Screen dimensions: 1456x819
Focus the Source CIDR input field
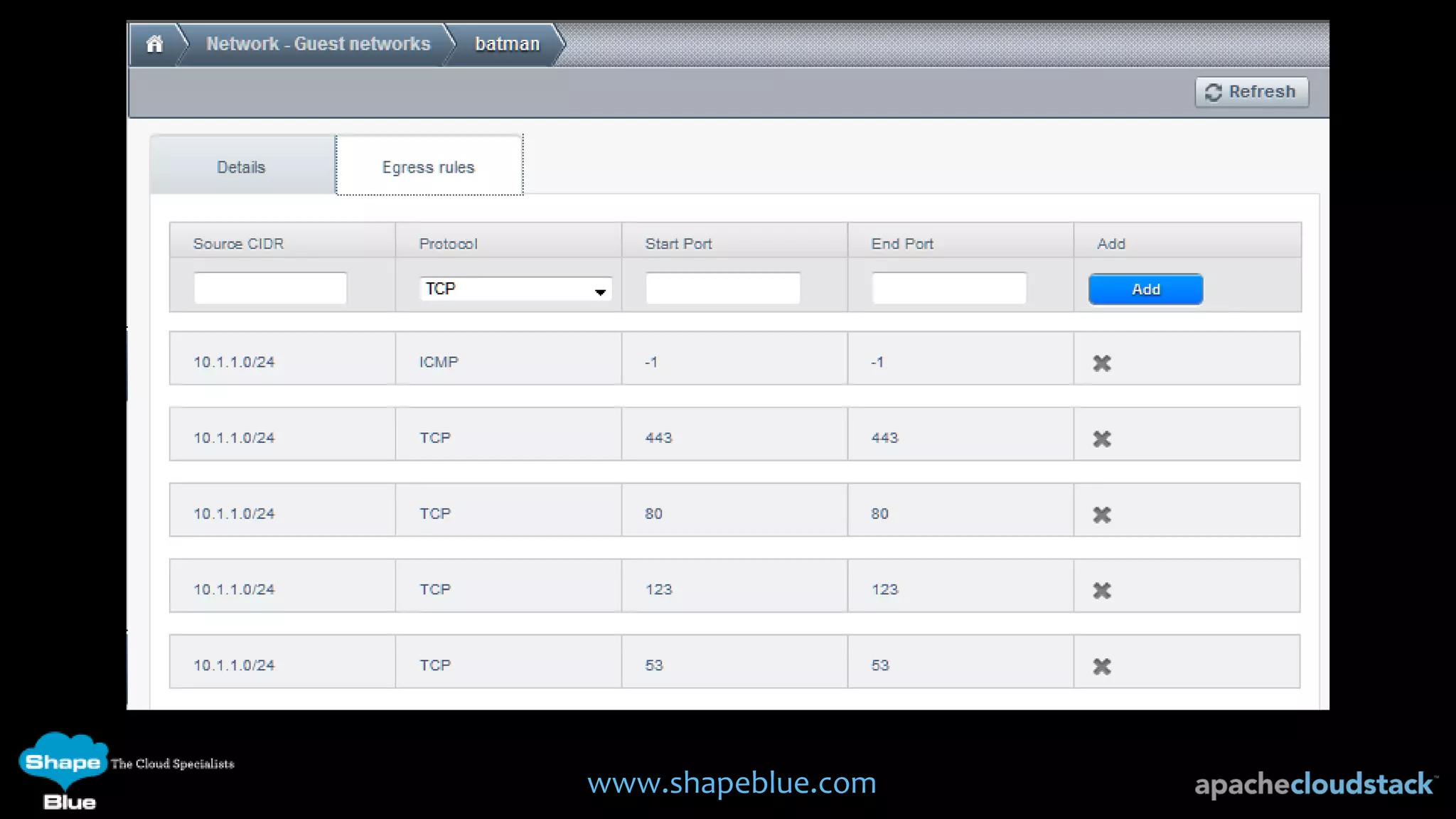[270, 288]
